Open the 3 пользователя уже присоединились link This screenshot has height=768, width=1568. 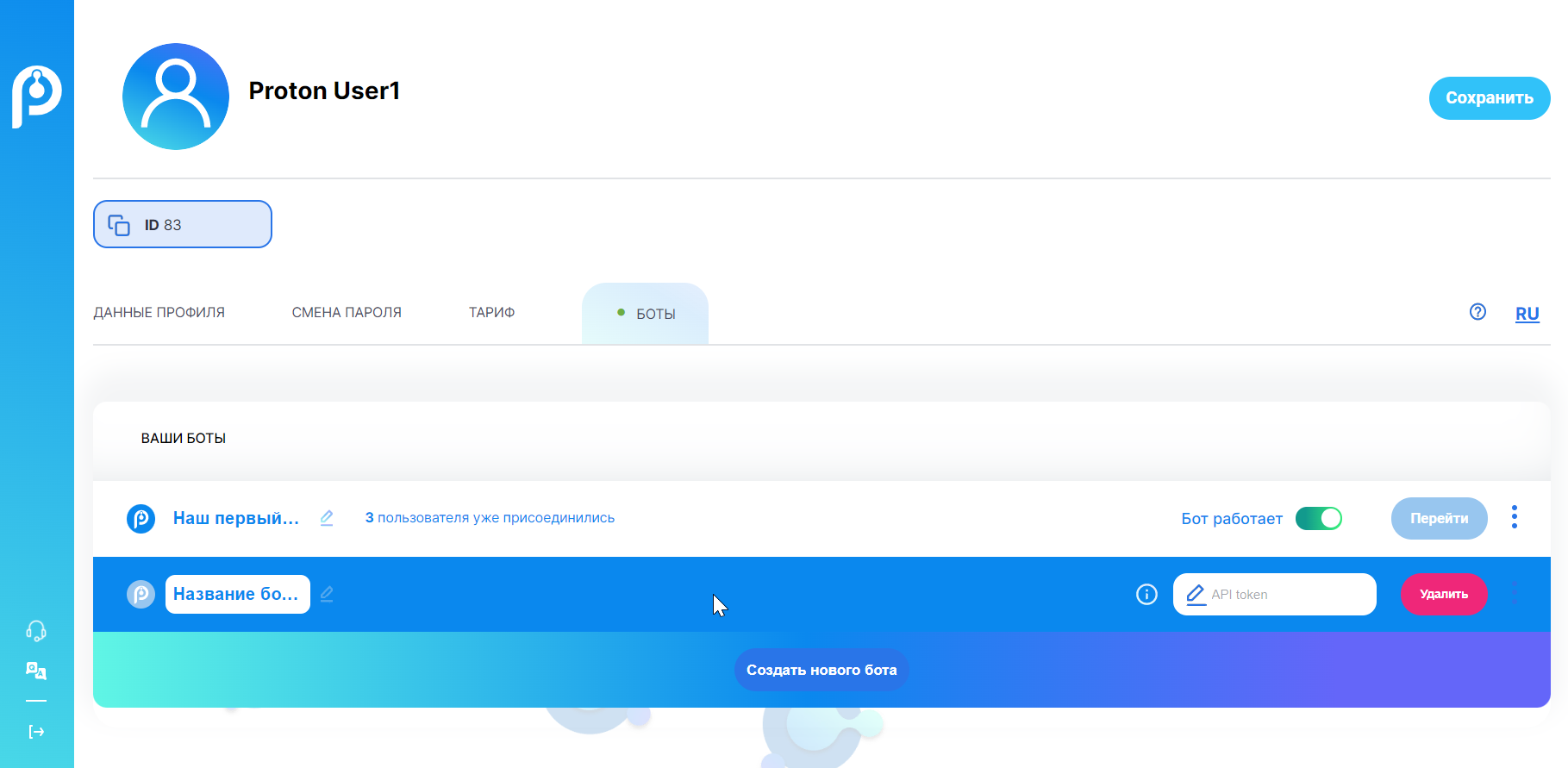click(x=490, y=518)
